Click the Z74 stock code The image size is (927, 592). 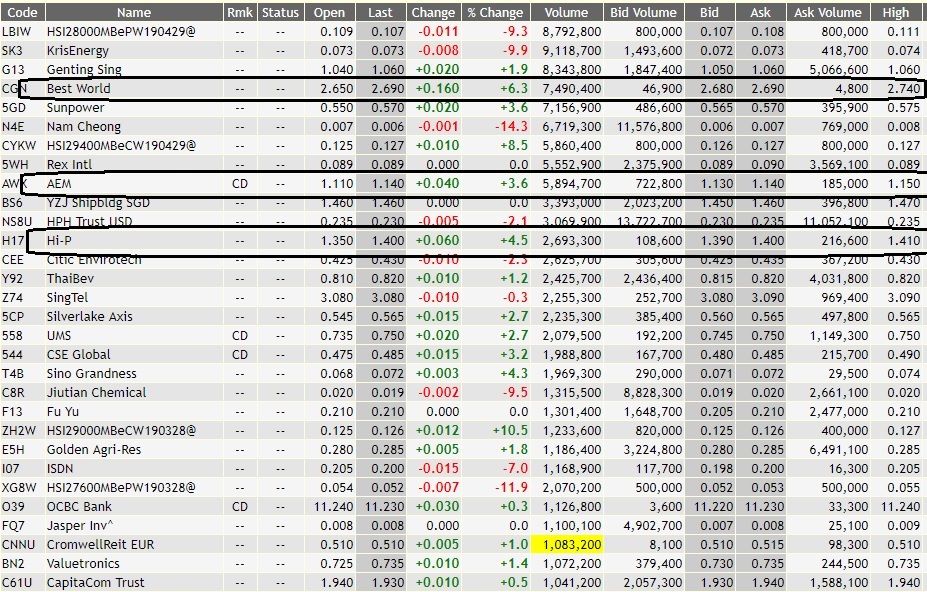[12, 297]
